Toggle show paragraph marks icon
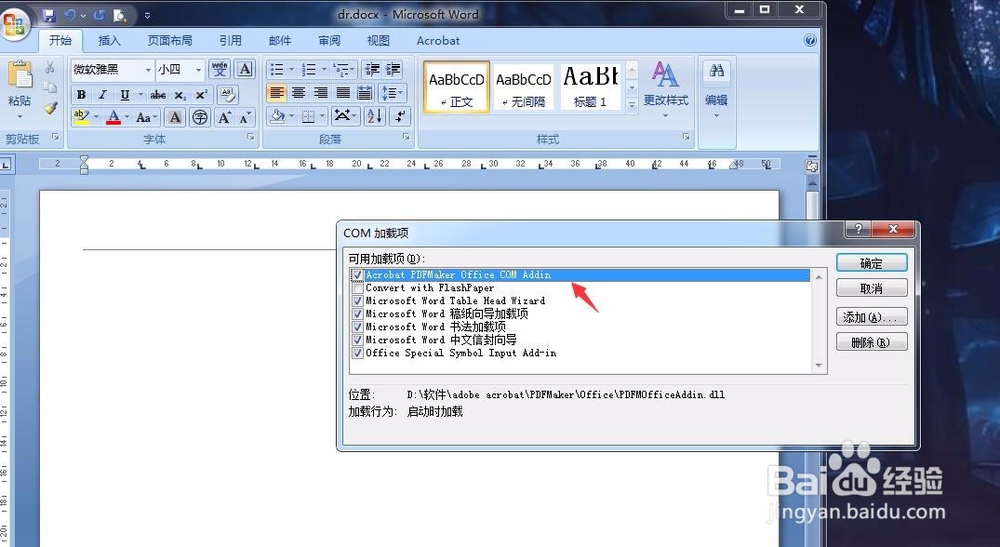Screen dimensions: 1000x547 pyautogui.click(x=400, y=116)
